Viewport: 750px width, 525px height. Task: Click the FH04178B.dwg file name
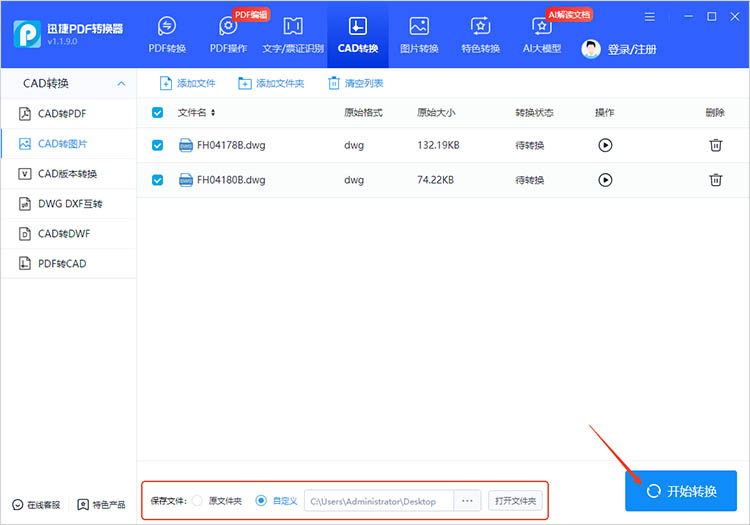click(x=231, y=145)
